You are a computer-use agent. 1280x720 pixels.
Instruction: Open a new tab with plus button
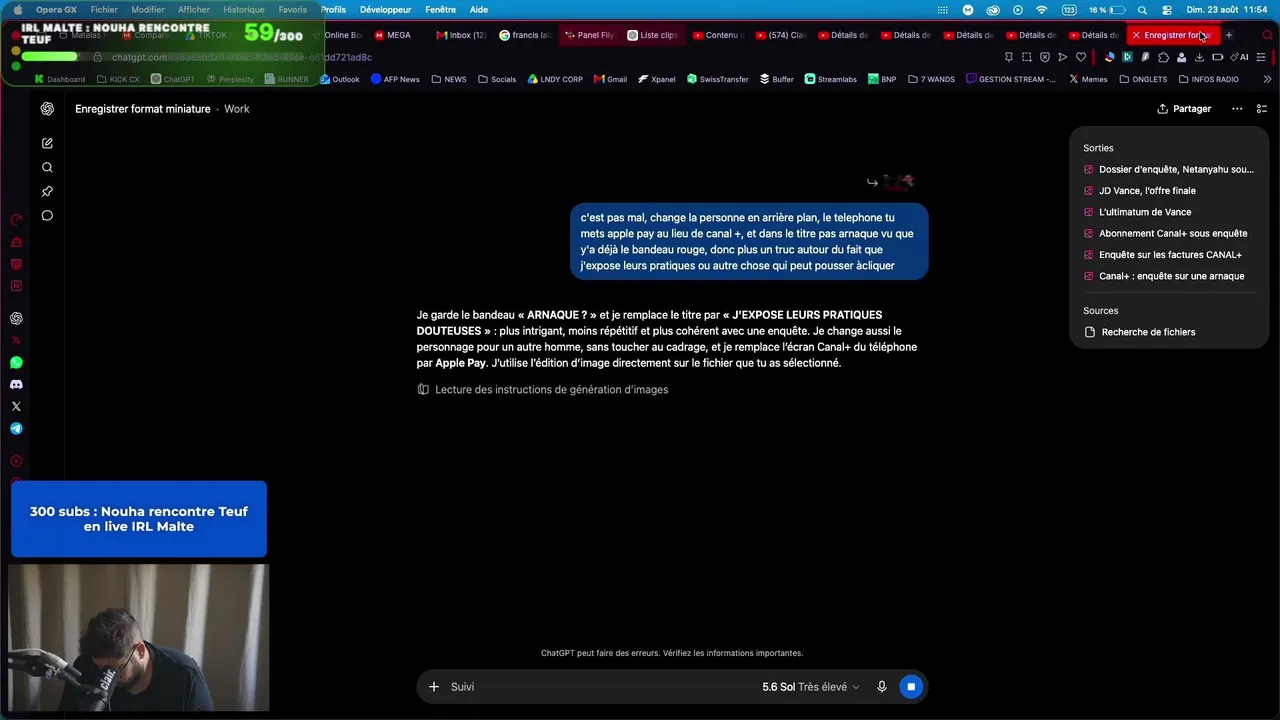[x=1229, y=35]
